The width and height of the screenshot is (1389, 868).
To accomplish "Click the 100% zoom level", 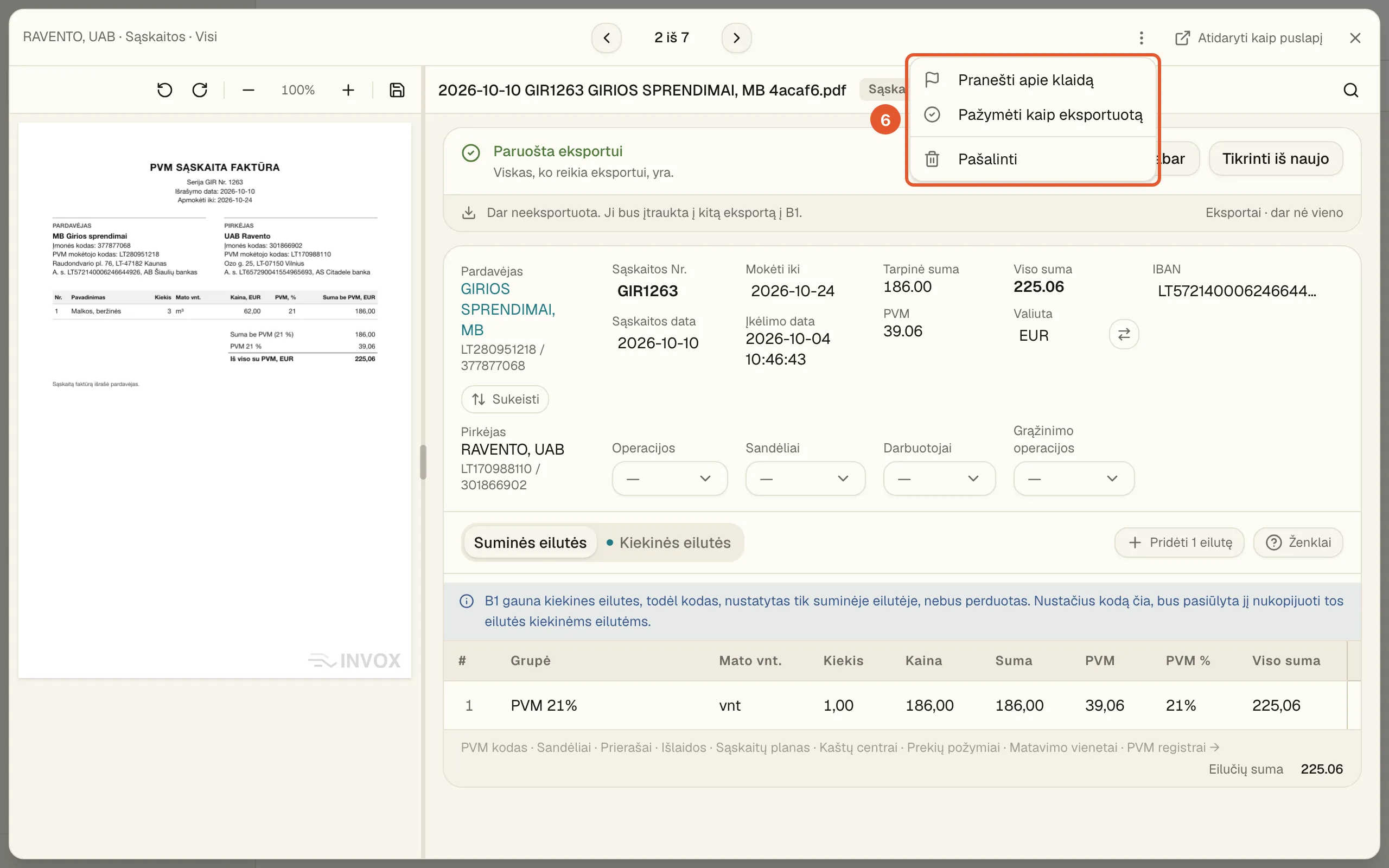I will (x=297, y=90).
